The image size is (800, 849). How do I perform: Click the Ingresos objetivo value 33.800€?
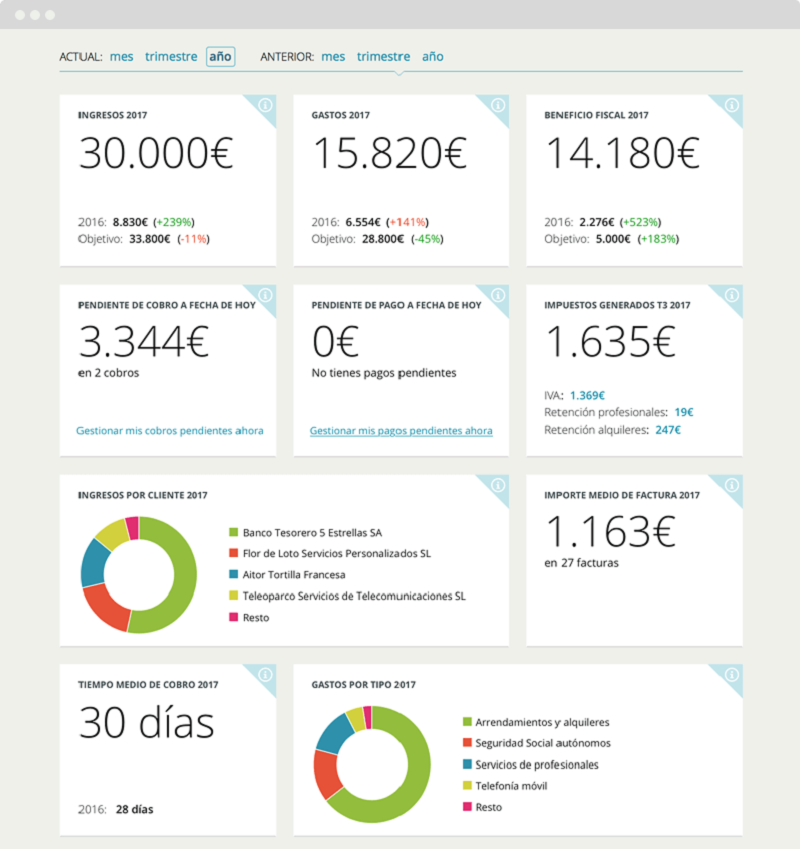pyautogui.click(x=149, y=239)
